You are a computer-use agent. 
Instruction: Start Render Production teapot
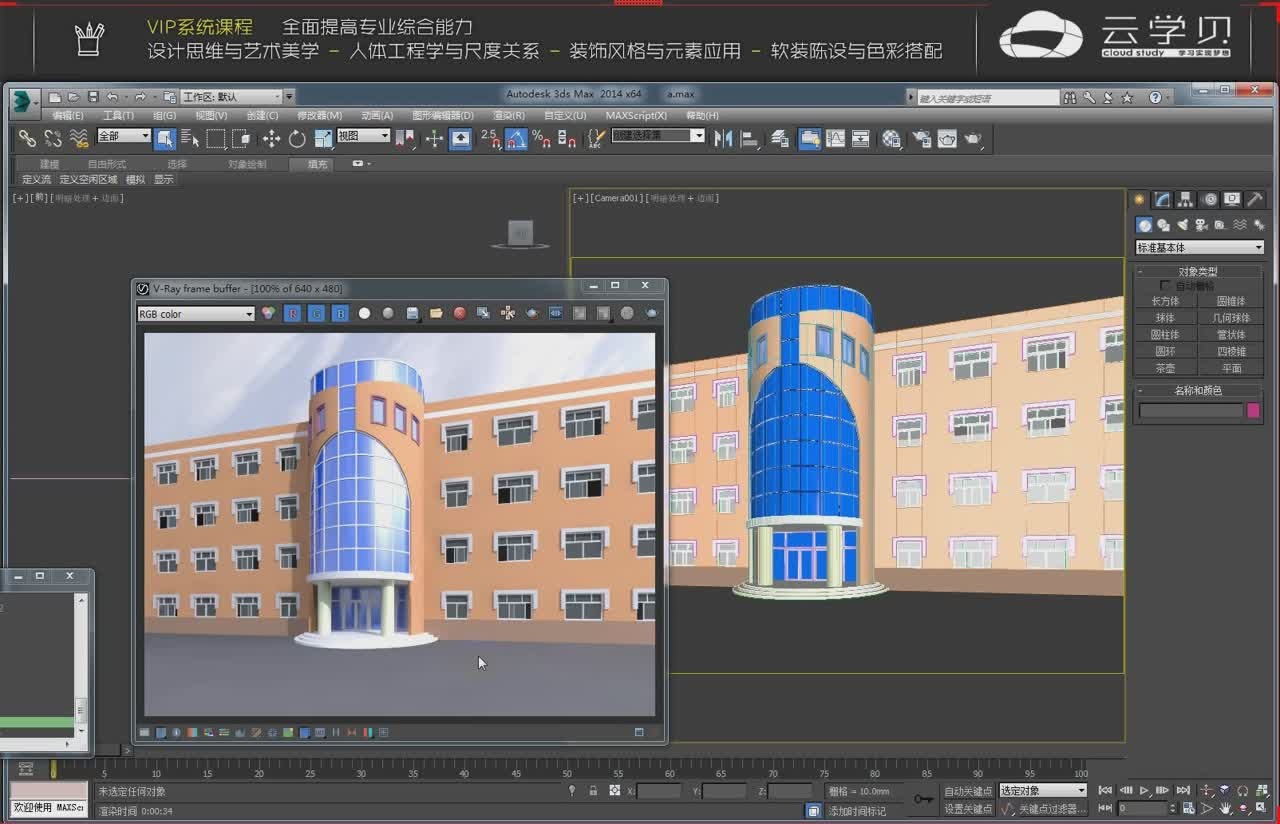tap(972, 139)
